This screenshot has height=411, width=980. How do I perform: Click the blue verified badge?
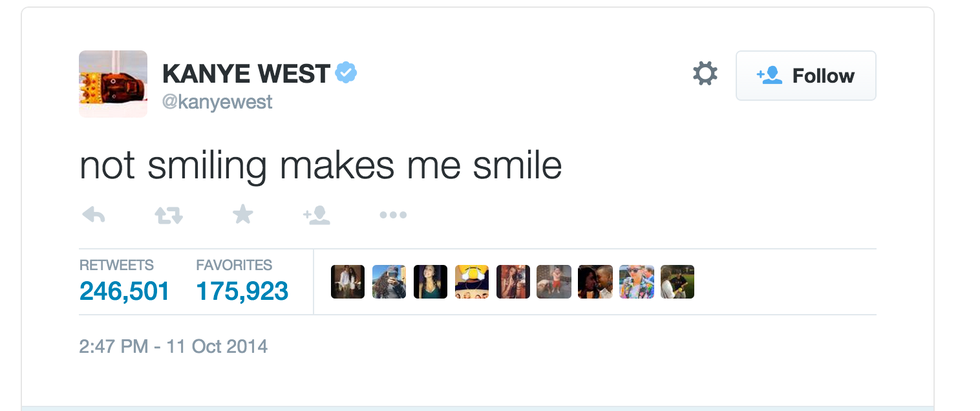pyautogui.click(x=347, y=73)
